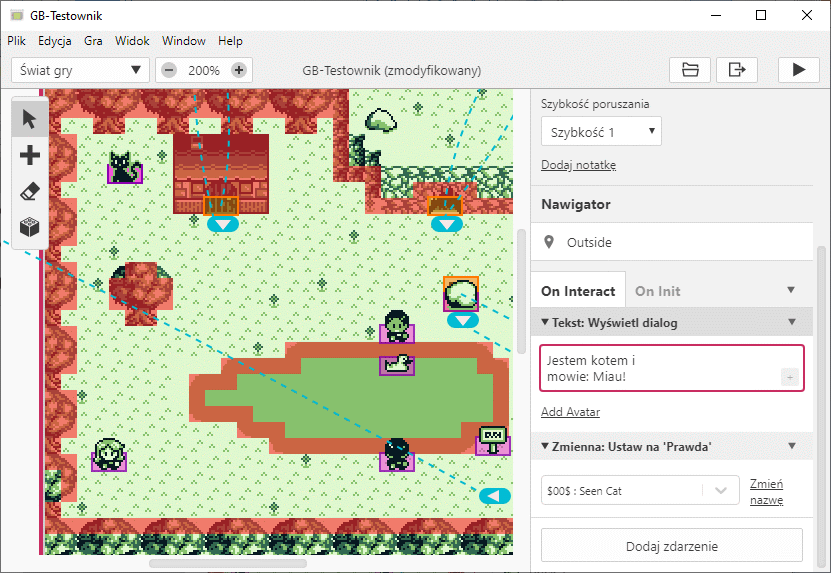Click the 200% zoom level value

[x=204, y=70]
